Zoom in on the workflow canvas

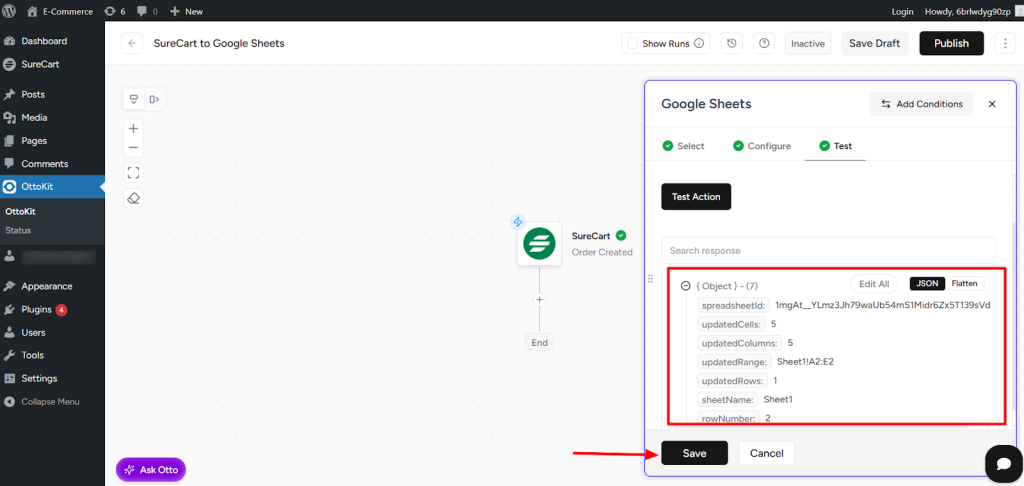click(134, 128)
